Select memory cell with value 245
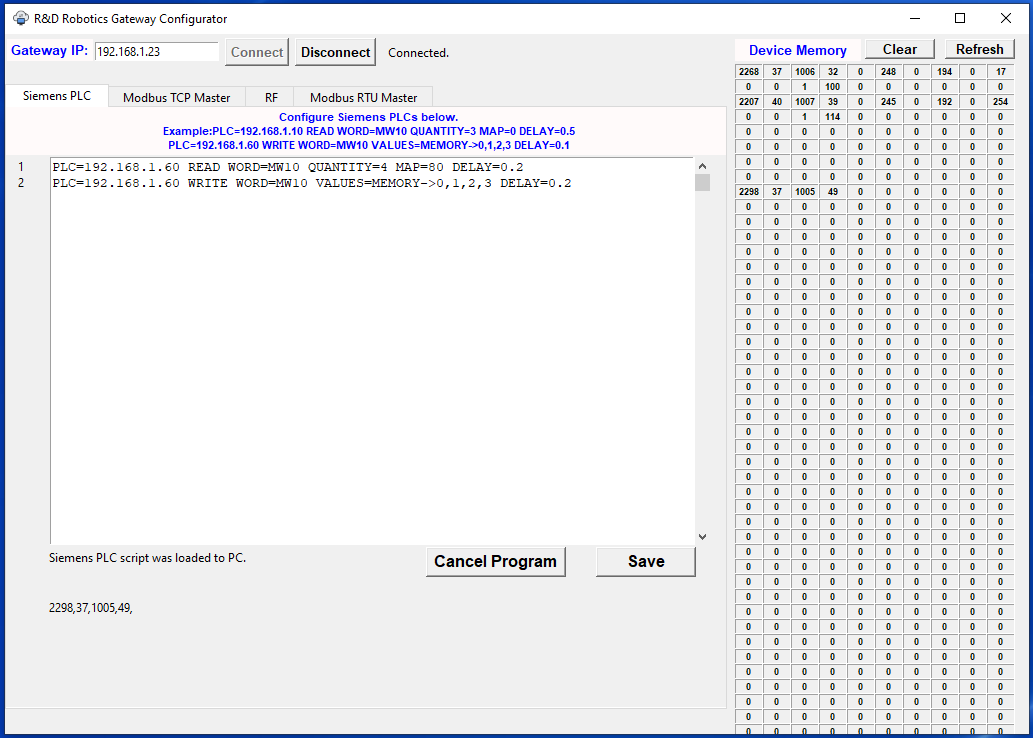Image resolution: width=1033 pixels, height=738 pixels. pyautogui.click(x=888, y=101)
